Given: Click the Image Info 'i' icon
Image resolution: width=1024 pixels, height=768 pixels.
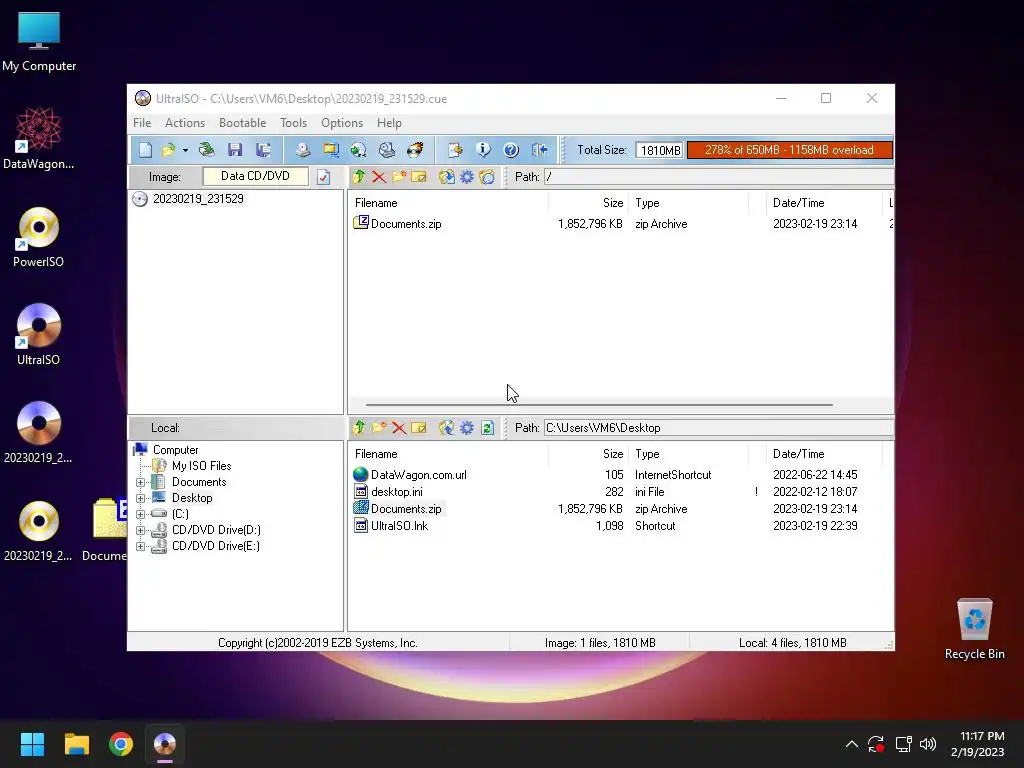Looking at the screenshot, I should point(483,150).
